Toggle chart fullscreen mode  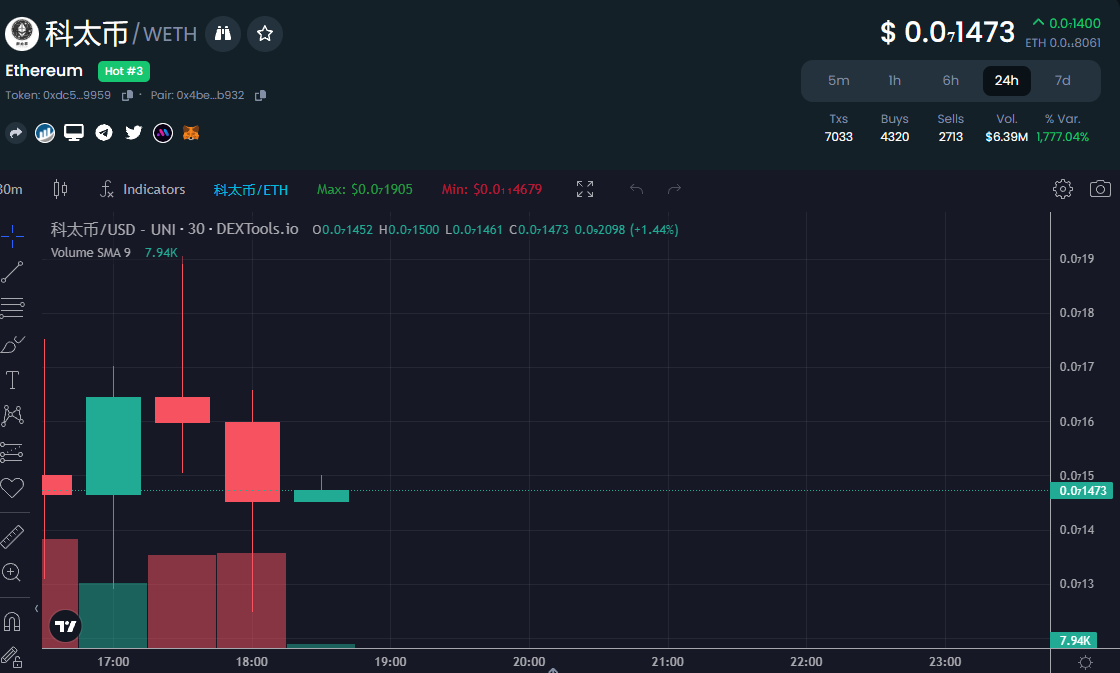(x=585, y=189)
